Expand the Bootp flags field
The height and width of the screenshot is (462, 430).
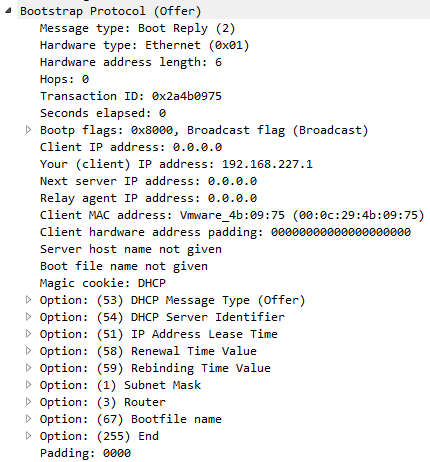tap(29, 130)
